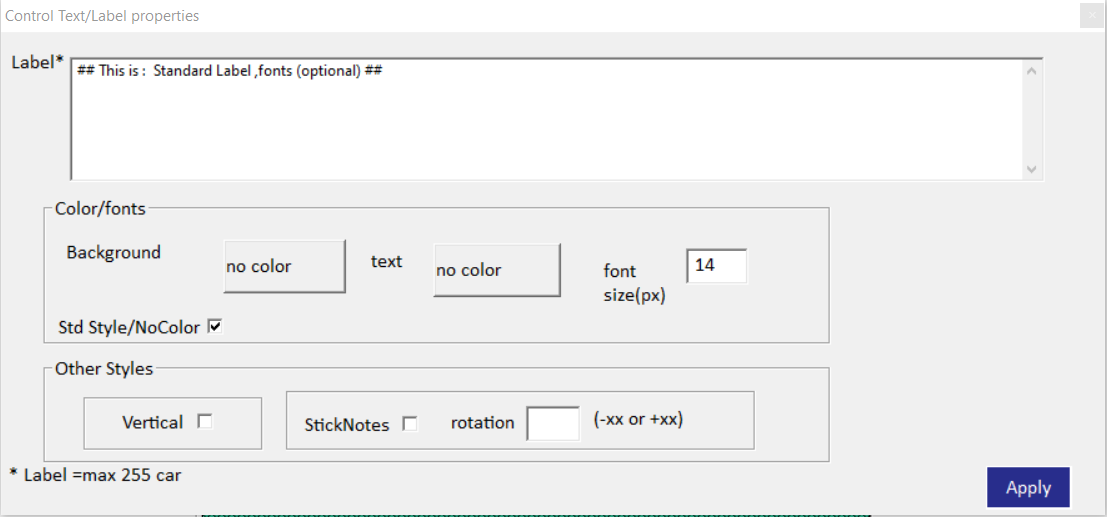Click the (-xx or +xx) hint text

(x=638, y=420)
